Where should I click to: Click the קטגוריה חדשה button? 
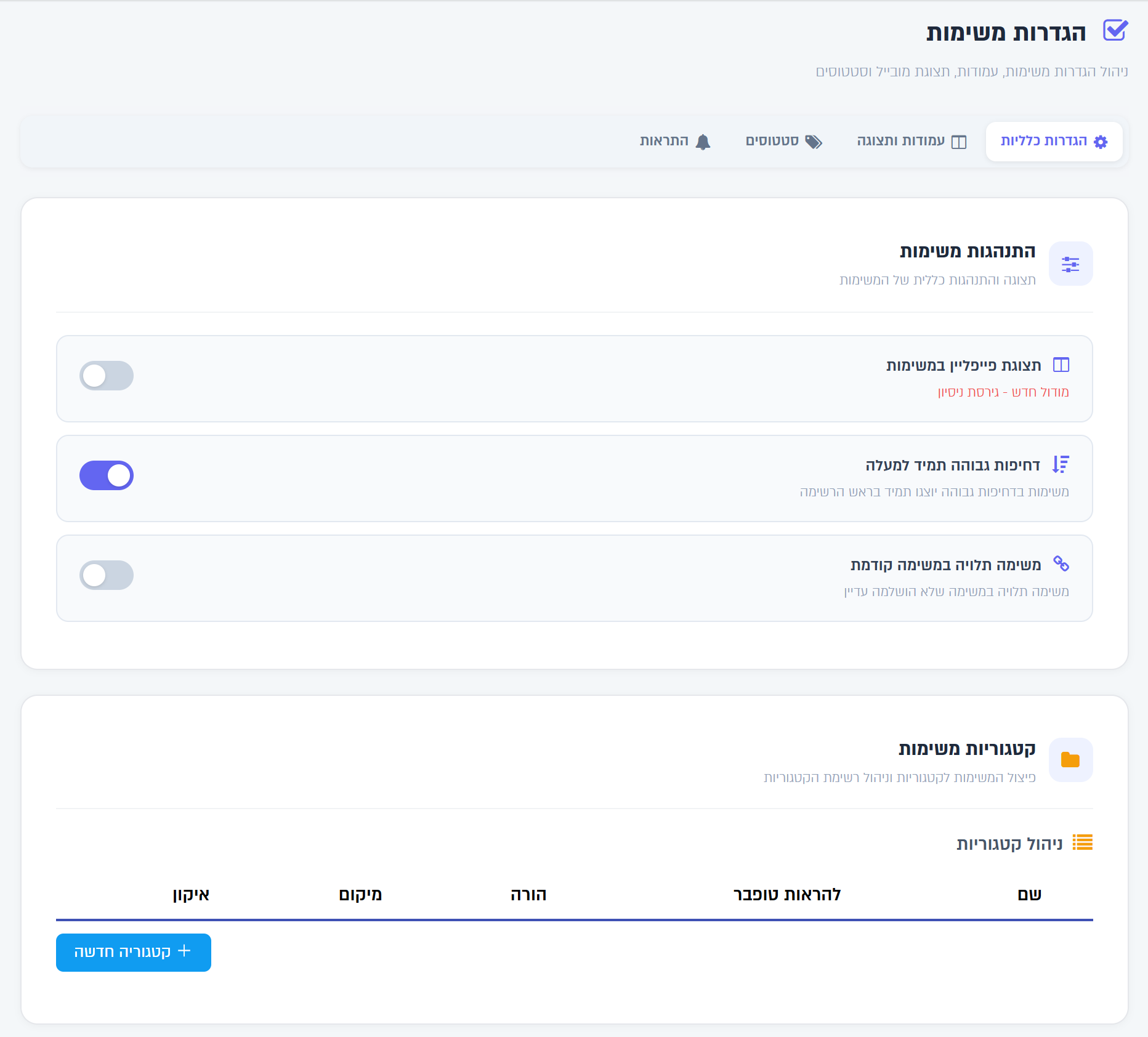(x=134, y=952)
